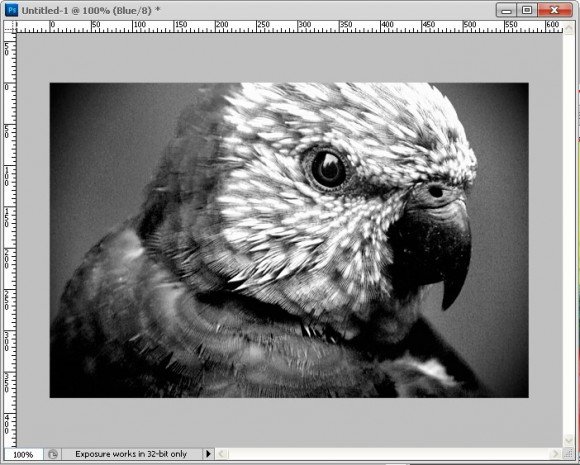Open the status bar menu arrow

pos(208,454)
